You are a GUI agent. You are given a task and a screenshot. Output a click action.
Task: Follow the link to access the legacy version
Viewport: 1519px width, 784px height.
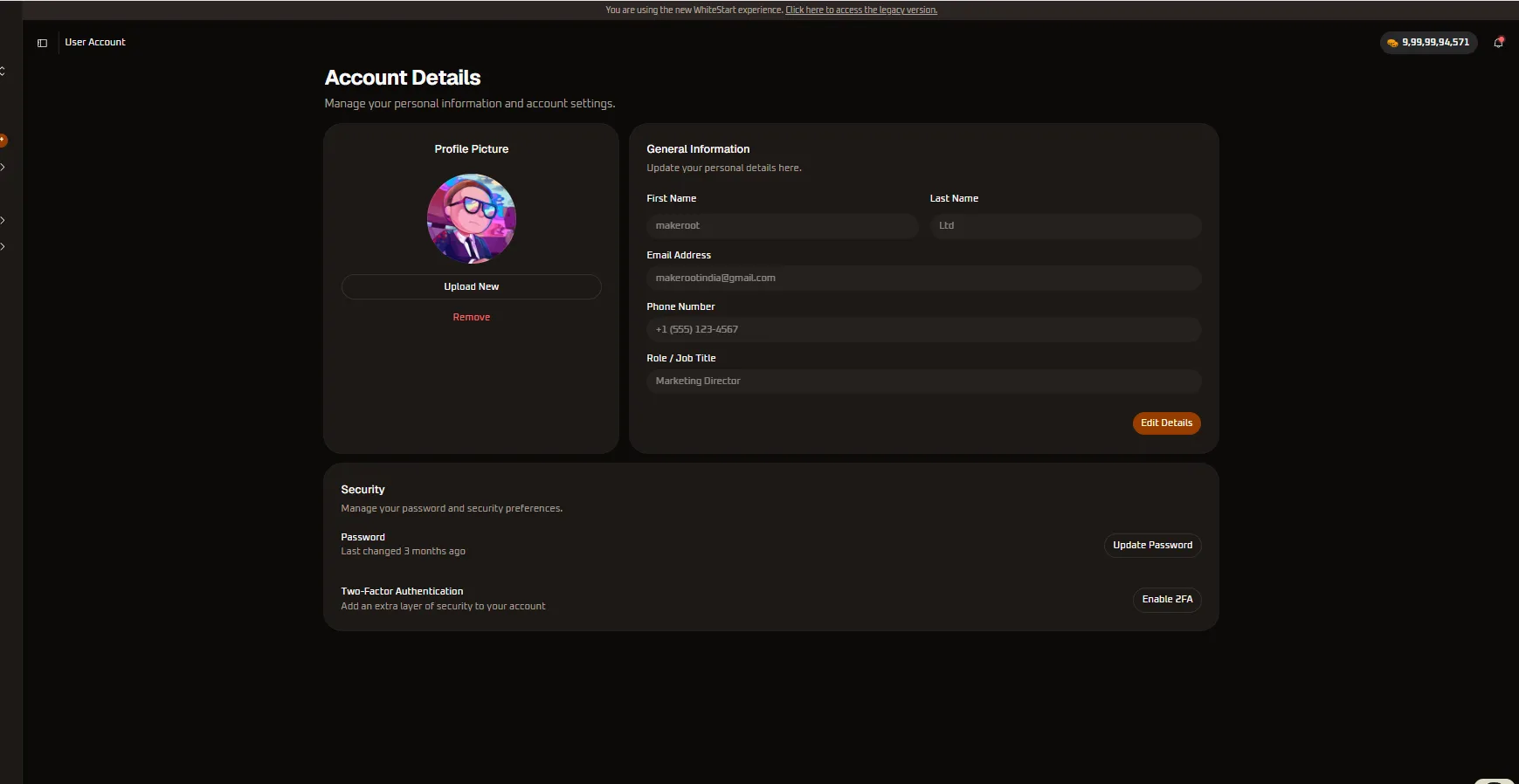[x=861, y=10]
